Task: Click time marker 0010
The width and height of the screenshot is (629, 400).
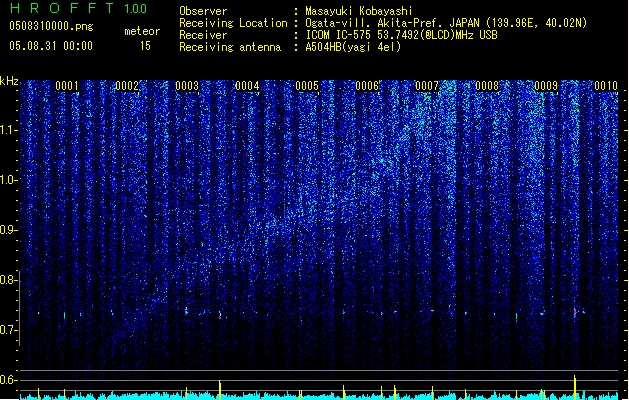Action: pyautogui.click(x=606, y=86)
